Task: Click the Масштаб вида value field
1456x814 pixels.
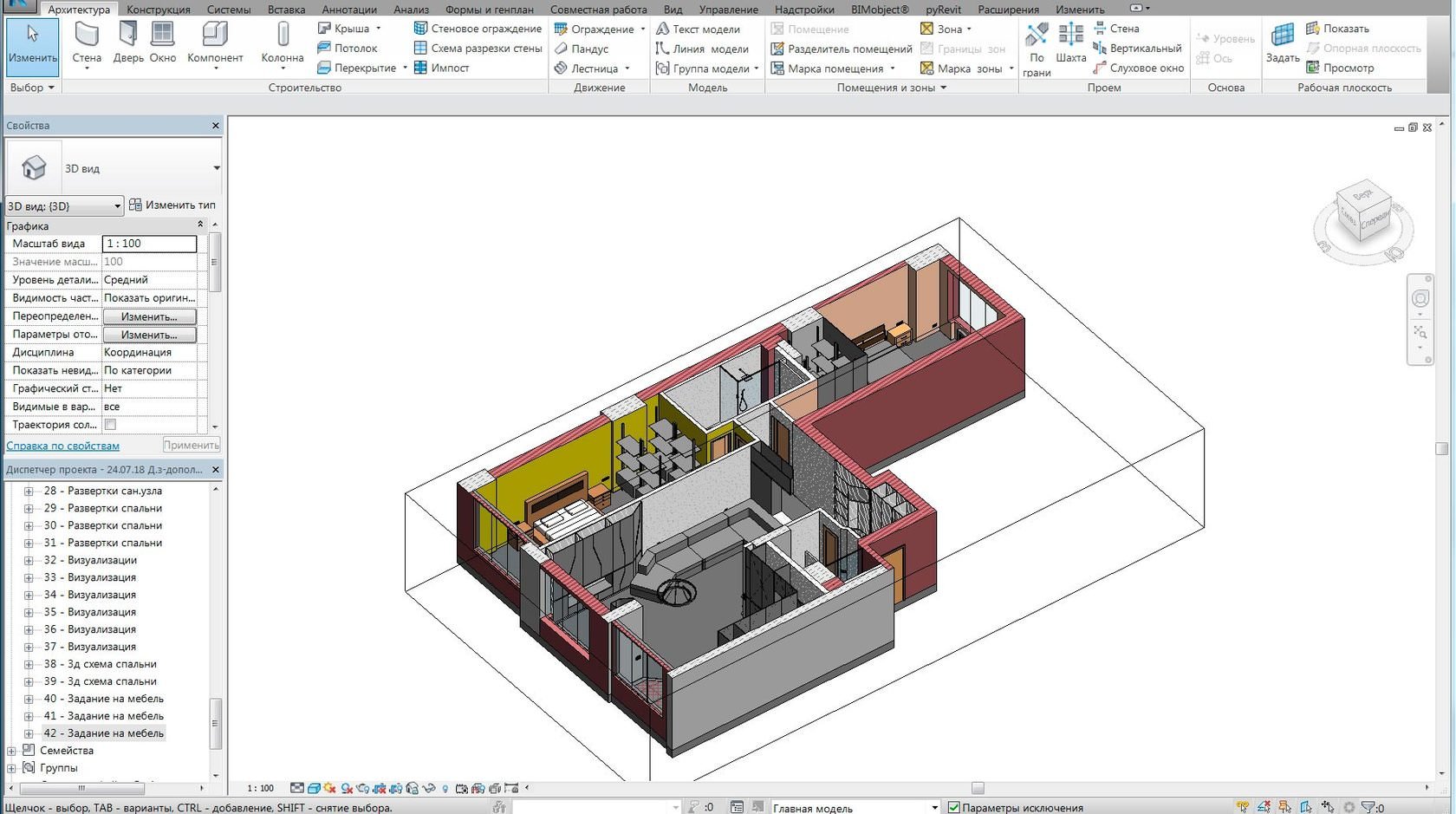Action: pyautogui.click(x=149, y=244)
